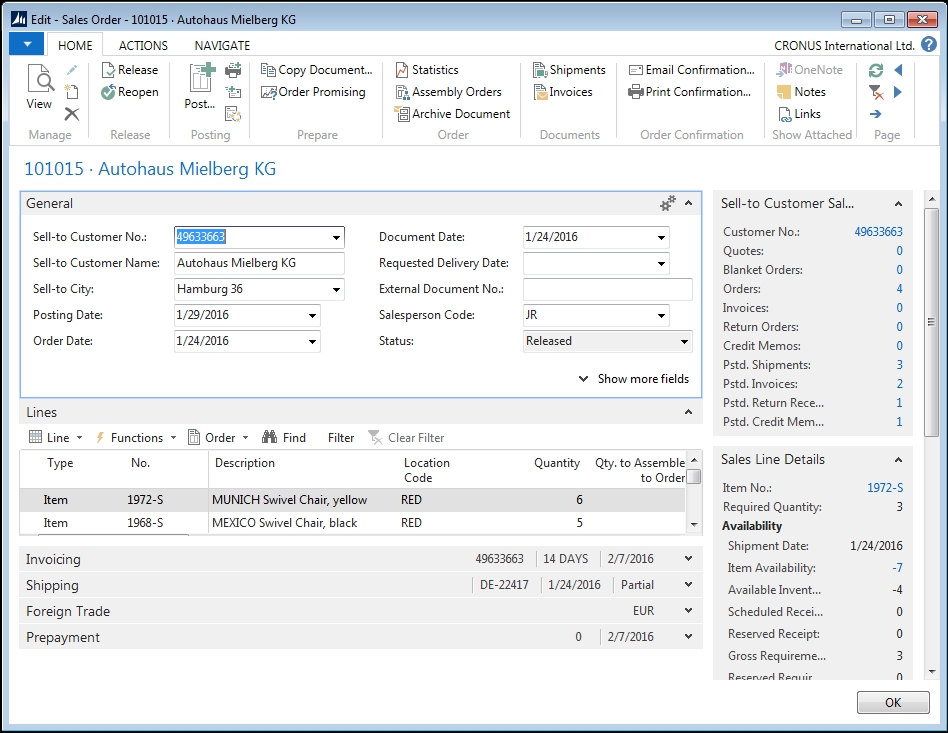Go to the previous record arrow
The width and height of the screenshot is (948, 733).
click(x=898, y=70)
